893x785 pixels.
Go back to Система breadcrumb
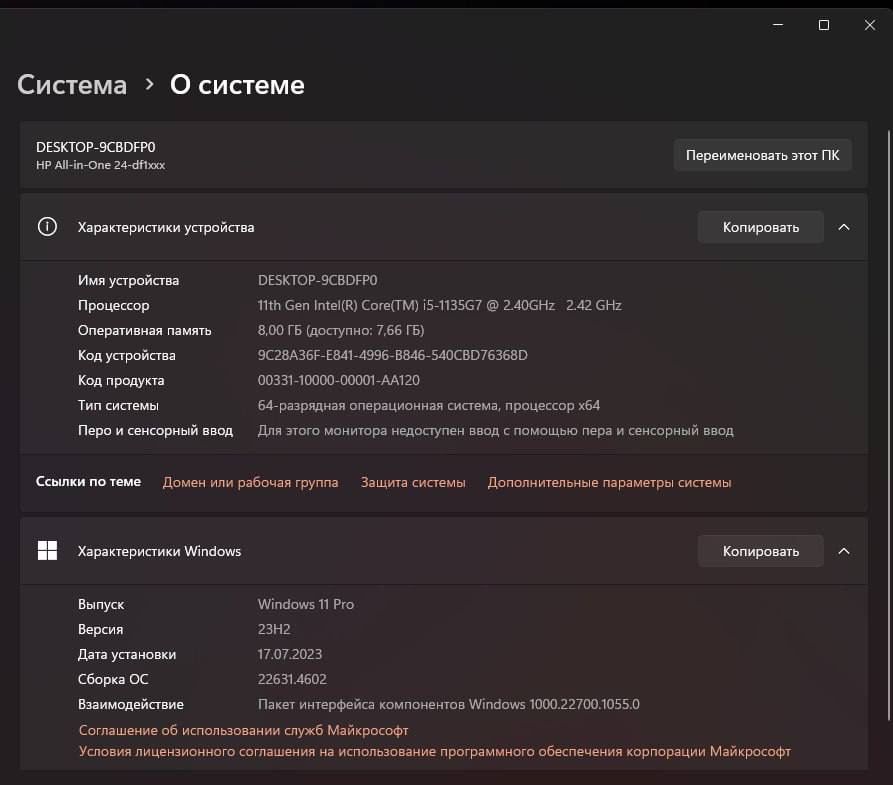pyautogui.click(x=72, y=85)
